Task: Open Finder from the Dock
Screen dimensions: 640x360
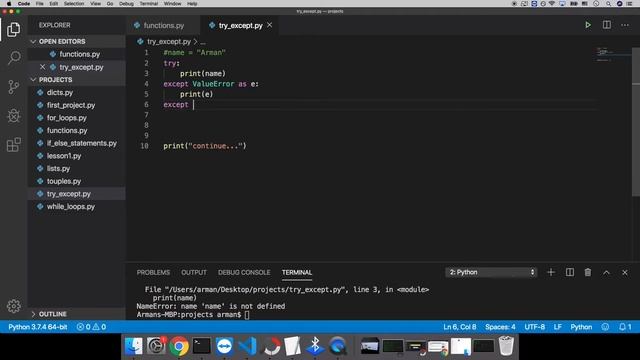Action: pyautogui.click(x=133, y=347)
